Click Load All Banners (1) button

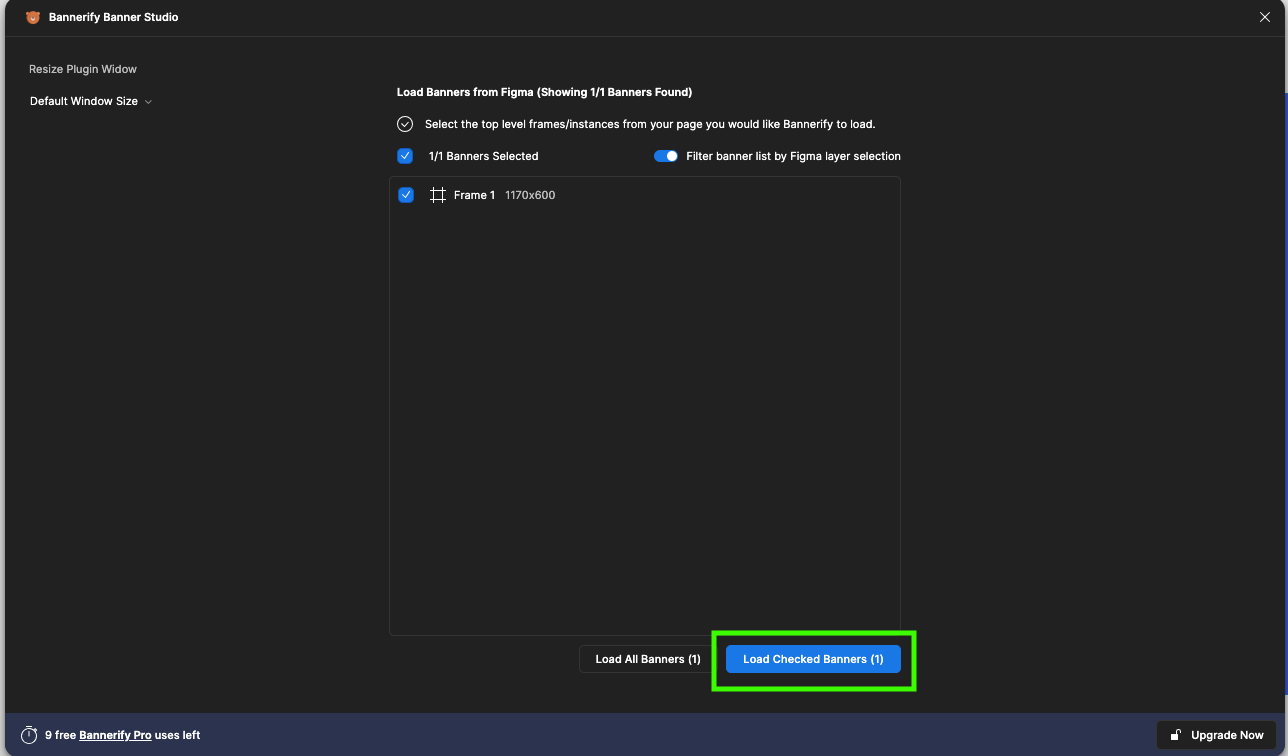coord(648,659)
